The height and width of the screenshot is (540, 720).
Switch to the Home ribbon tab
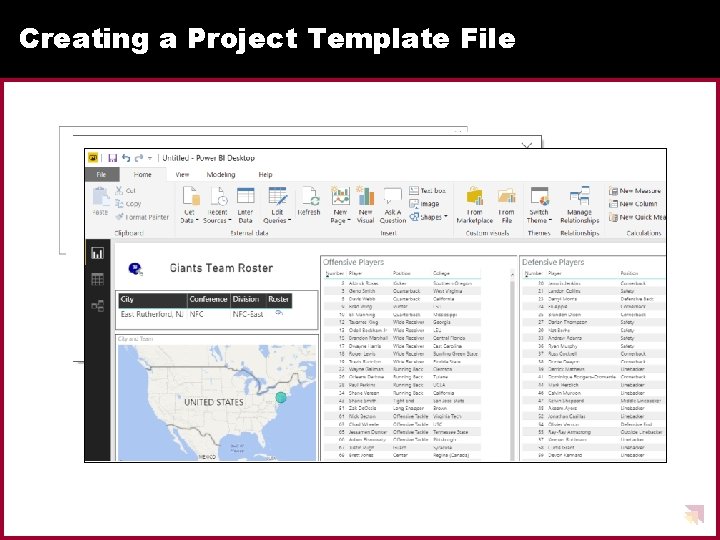(142, 174)
